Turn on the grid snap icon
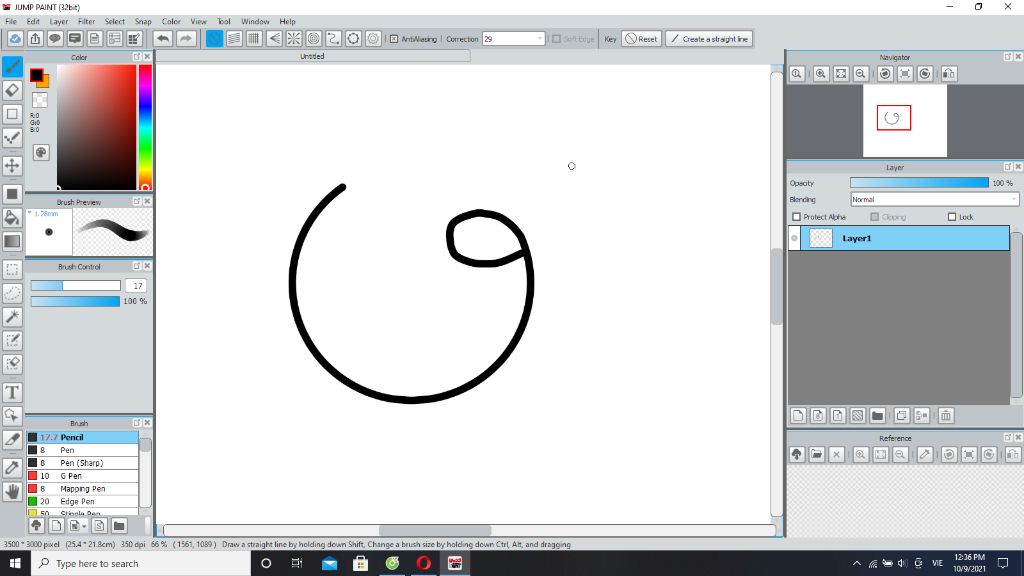This screenshot has width=1024, height=576. [x=254, y=39]
